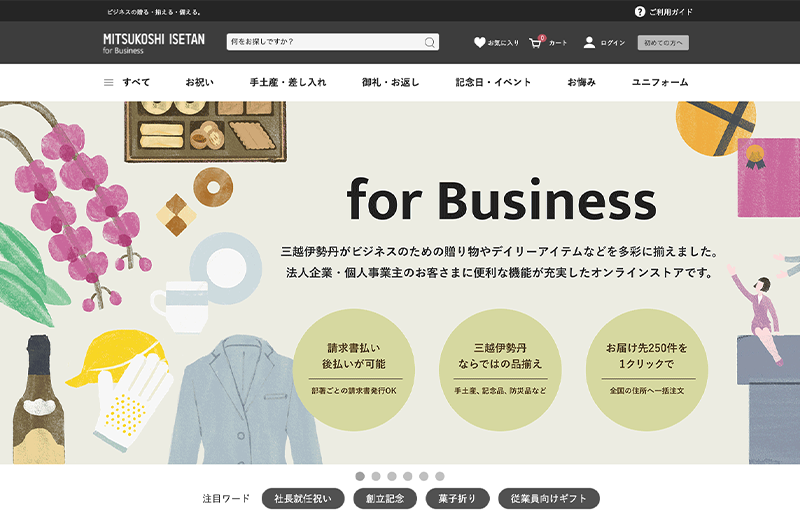Select the first carousel slide dot
800x522 pixels.
tap(360, 476)
